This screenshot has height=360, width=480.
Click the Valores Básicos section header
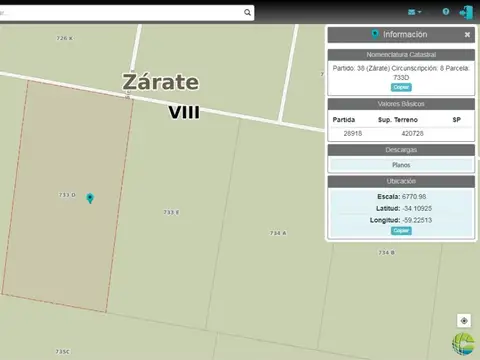click(401, 104)
